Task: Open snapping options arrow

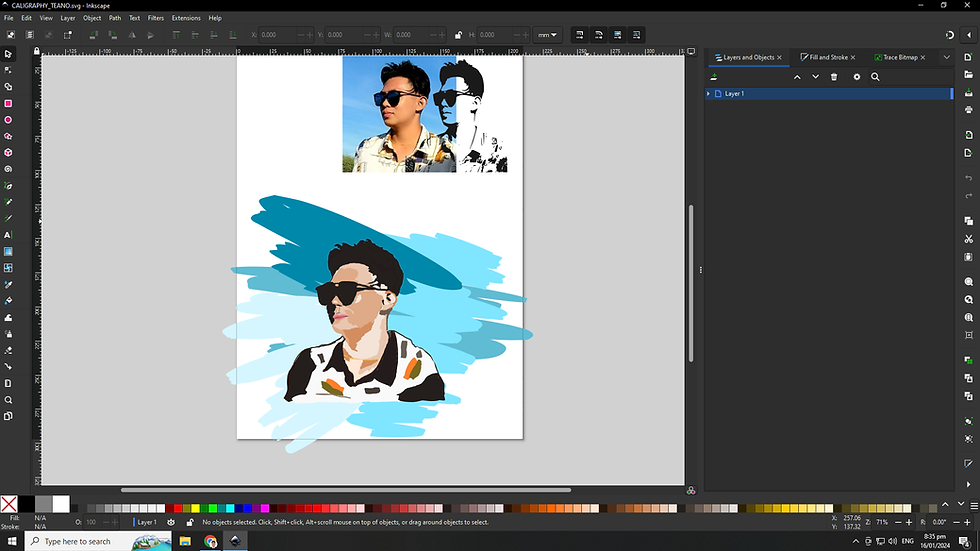Action: 969,35
